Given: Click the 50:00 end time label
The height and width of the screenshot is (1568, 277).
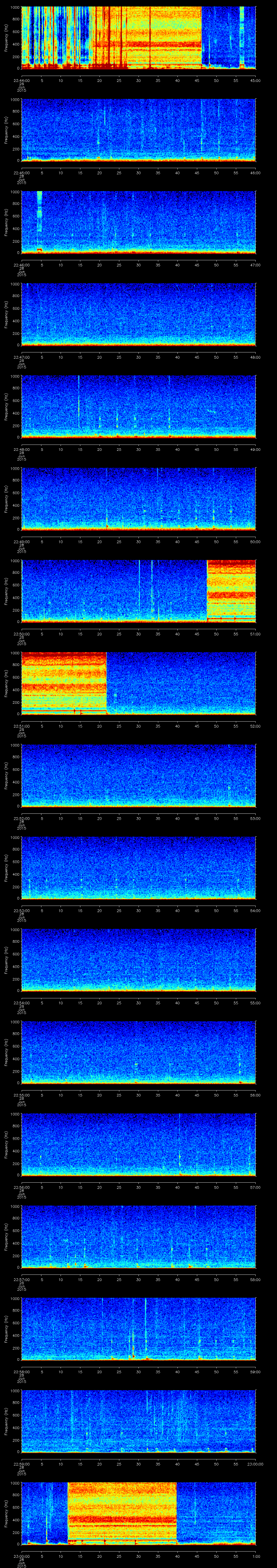Looking at the screenshot, I should [x=256, y=542].
